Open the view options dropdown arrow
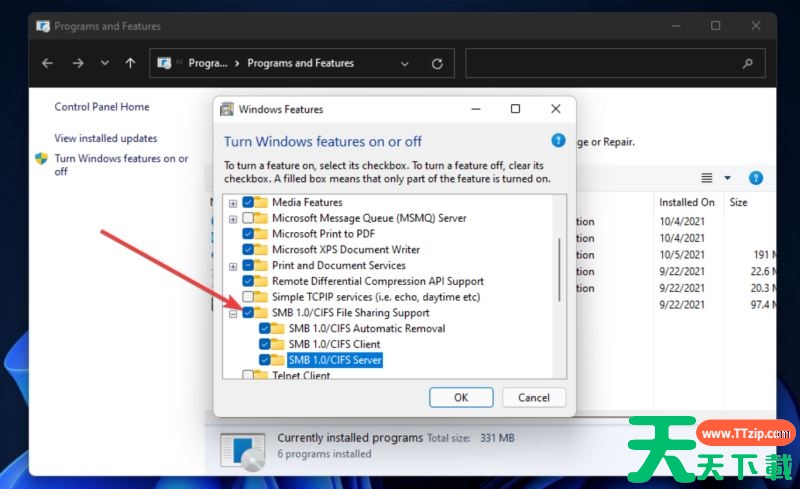The height and width of the screenshot is (489, 800). click(x=728, y=178)
